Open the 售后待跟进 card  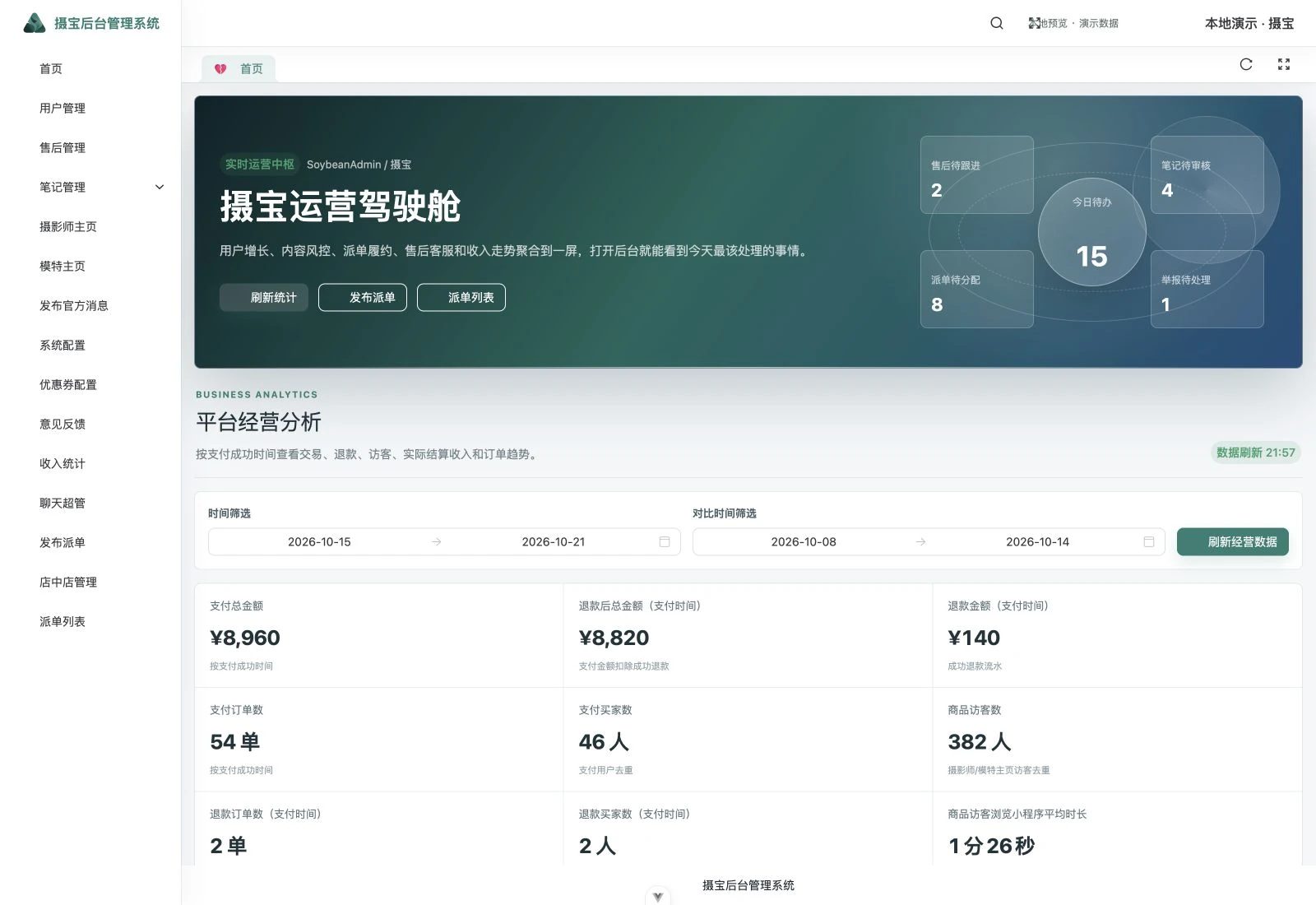click(977, 175)
